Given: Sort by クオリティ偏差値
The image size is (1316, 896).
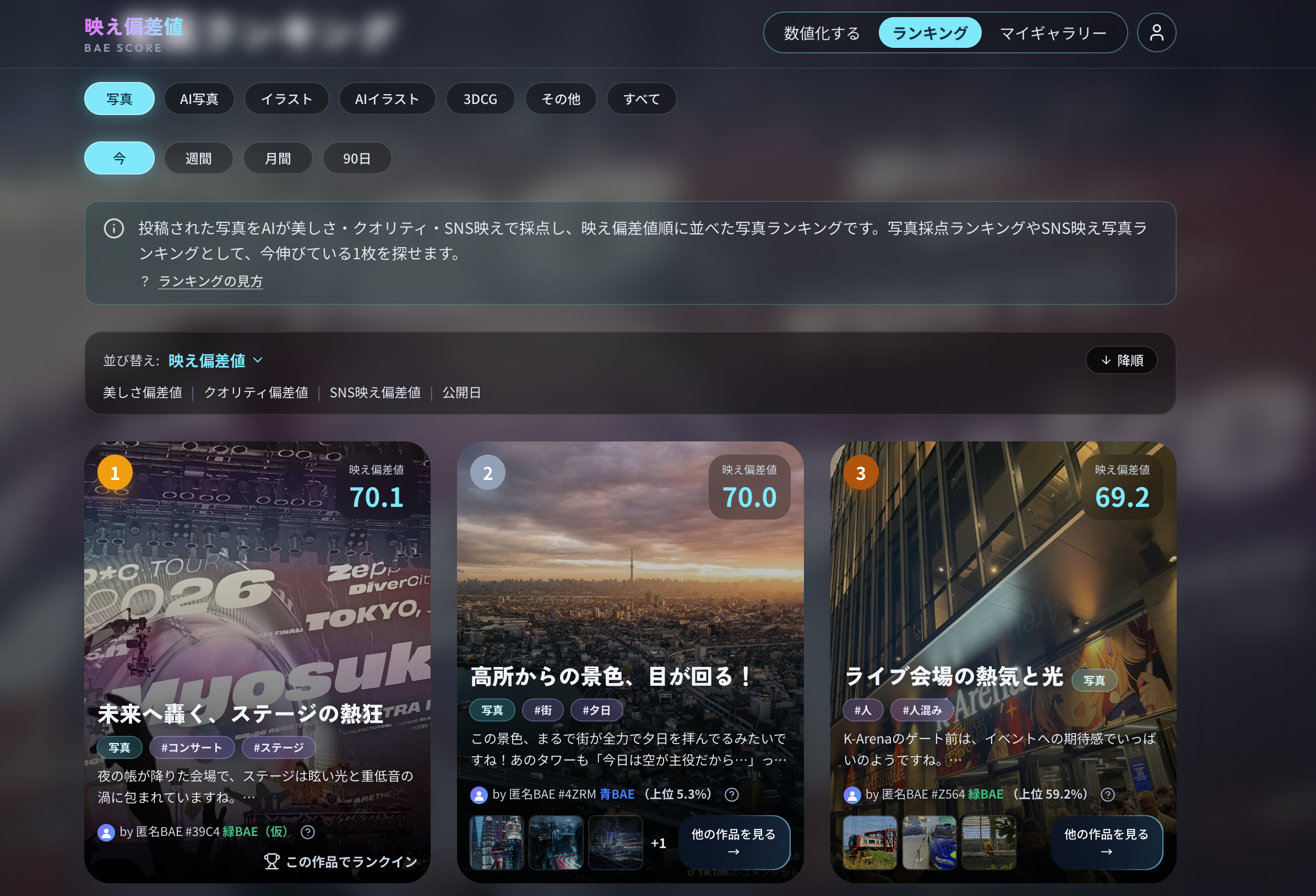Looking at the screenshot, I should coord(256,393).
